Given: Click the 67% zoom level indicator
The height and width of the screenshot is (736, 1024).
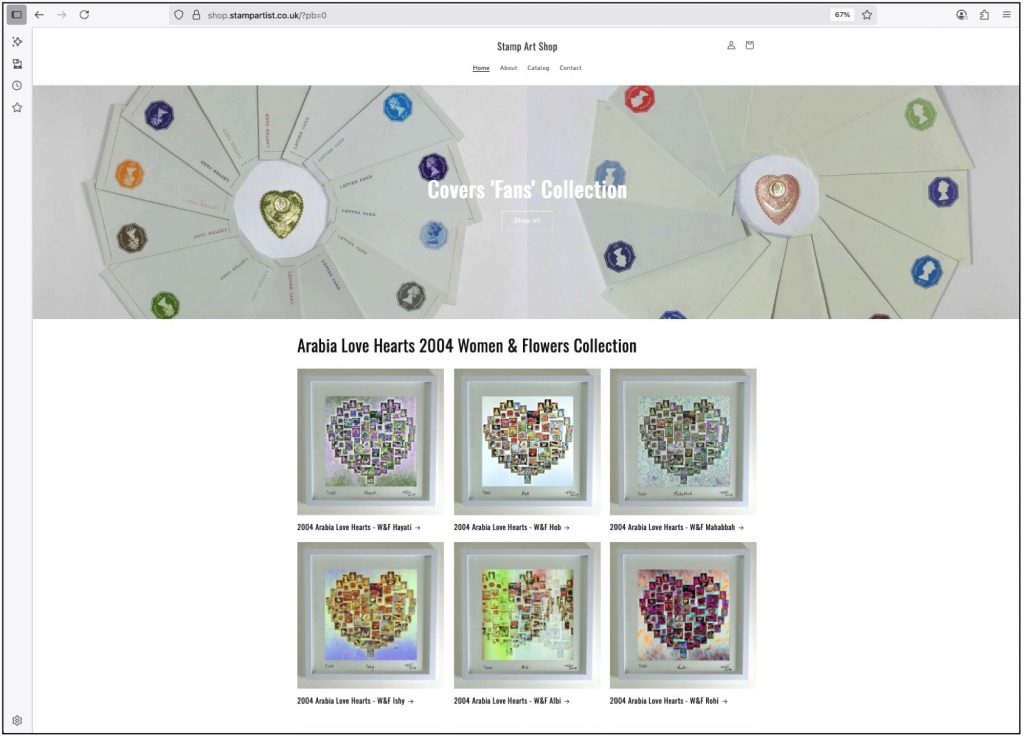Looking at the screenshot, I should tap(842, 14).
